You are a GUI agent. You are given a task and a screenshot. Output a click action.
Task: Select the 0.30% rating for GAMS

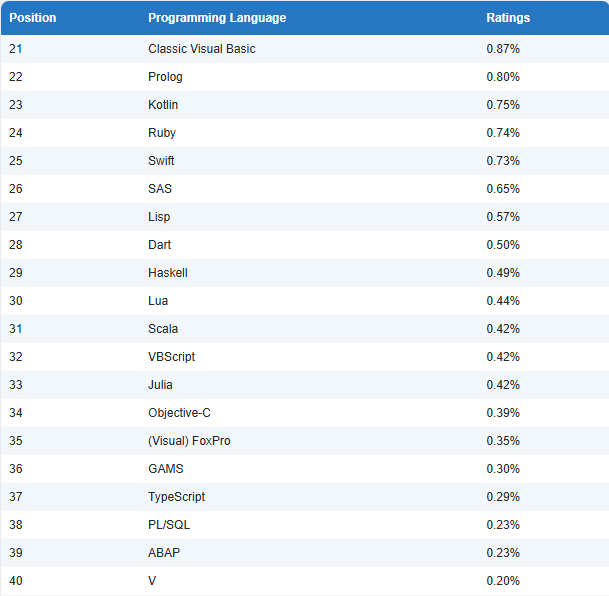click(503, 469)
